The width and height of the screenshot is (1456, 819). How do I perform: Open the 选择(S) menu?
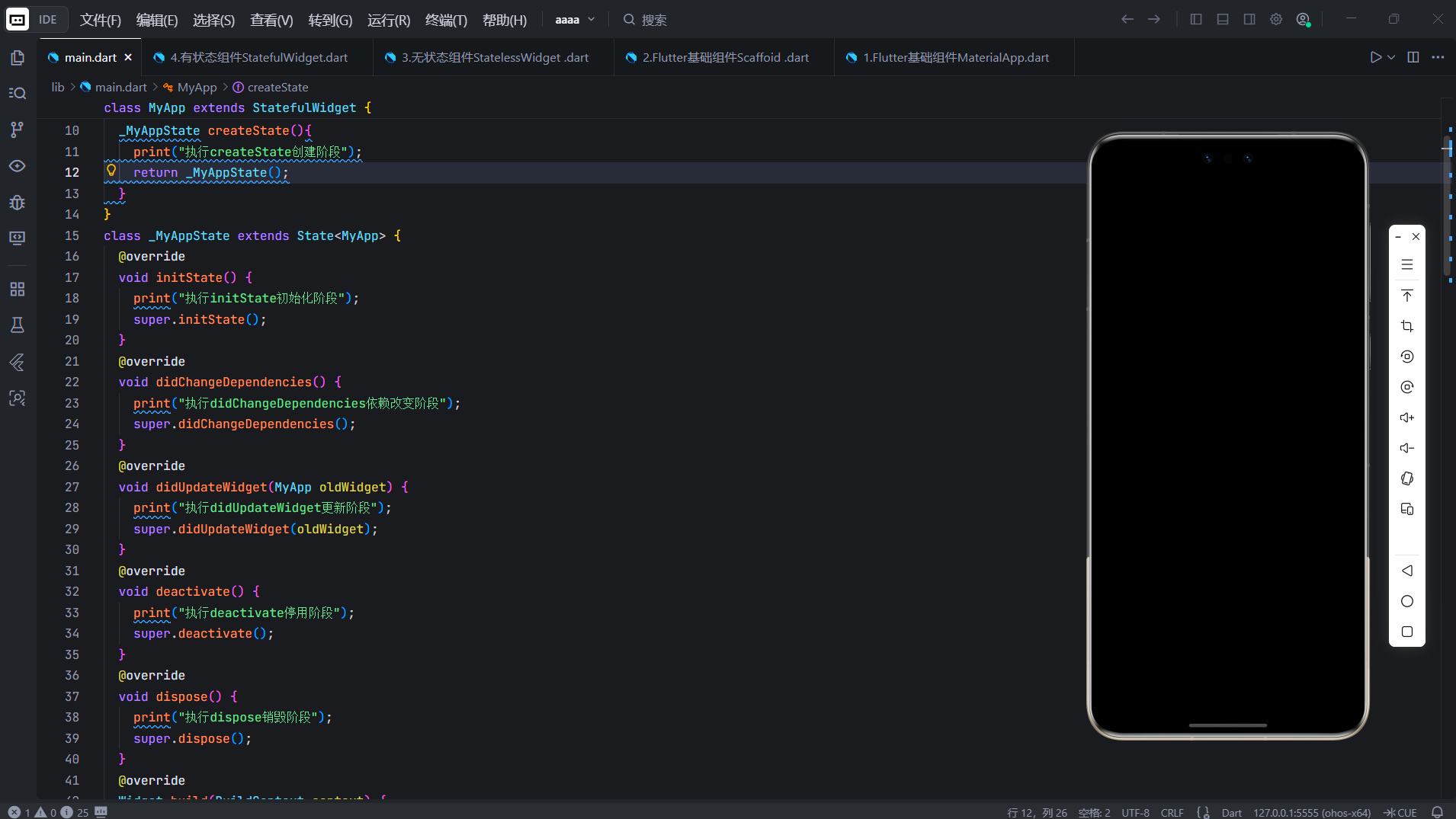[213, 20]
